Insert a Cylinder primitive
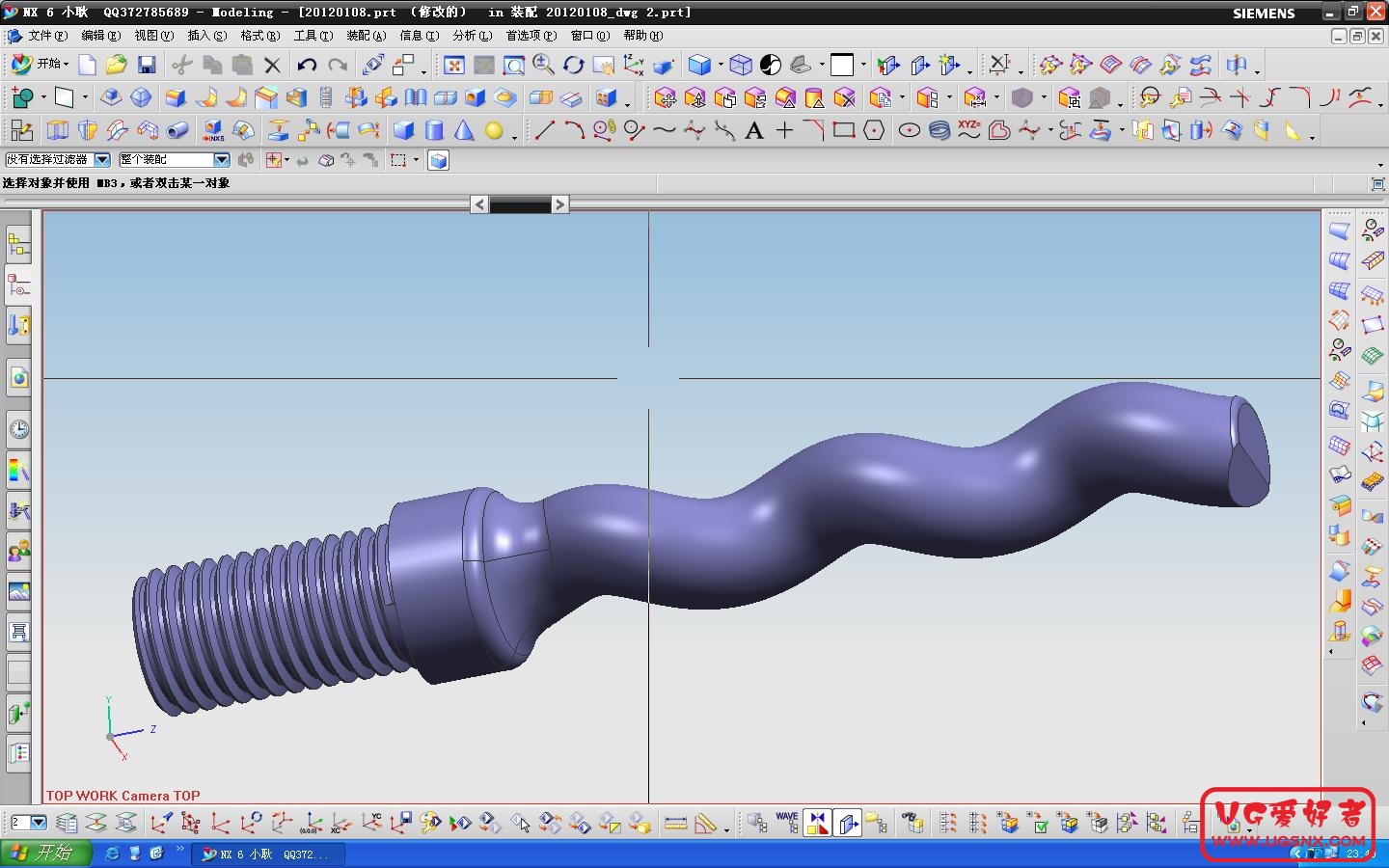This screenshot has width=1389, height=868. point(434,130)
